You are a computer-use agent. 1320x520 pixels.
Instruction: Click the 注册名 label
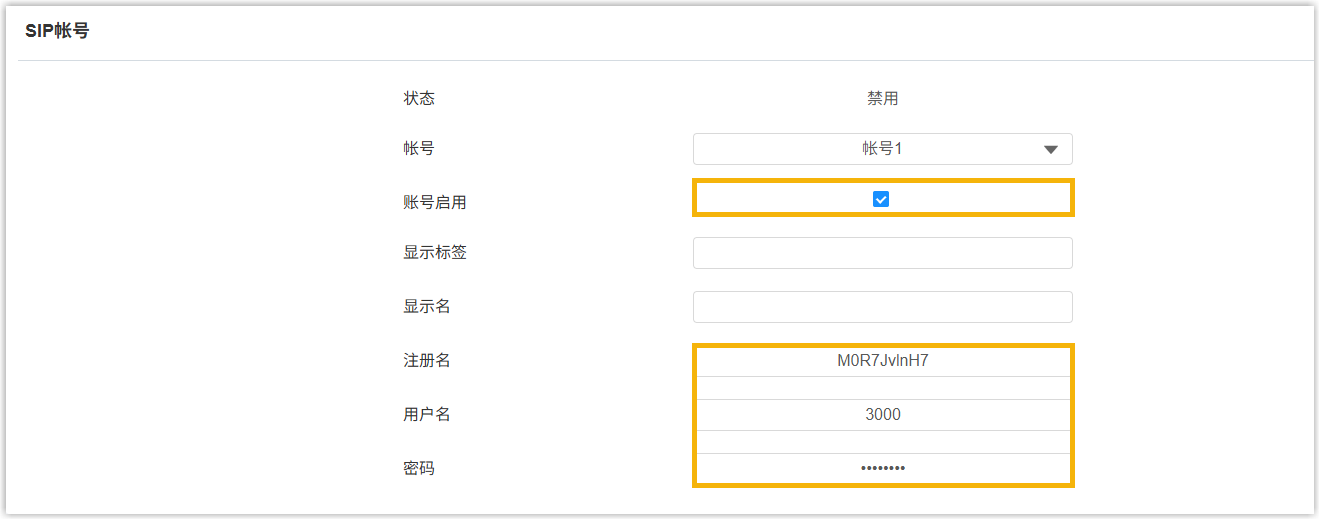427,361
